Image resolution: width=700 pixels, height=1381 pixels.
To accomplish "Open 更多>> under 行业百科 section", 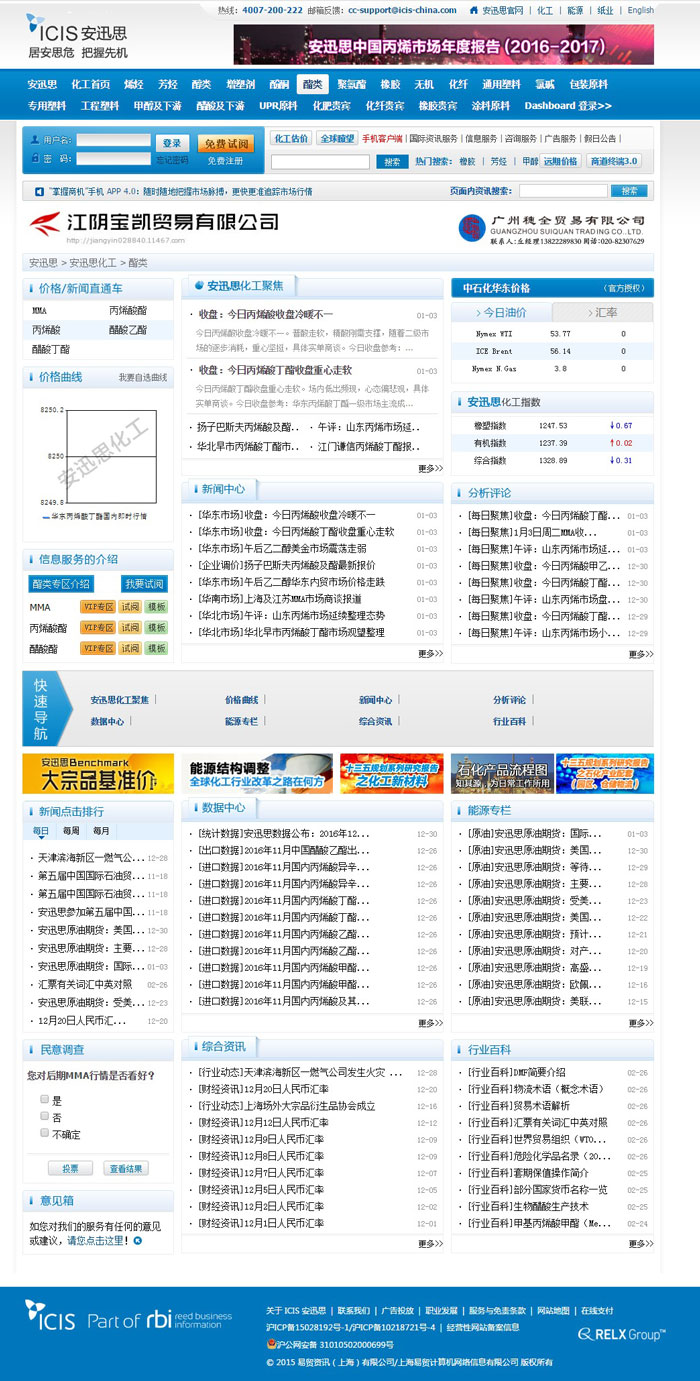I will pos(641,1243).
